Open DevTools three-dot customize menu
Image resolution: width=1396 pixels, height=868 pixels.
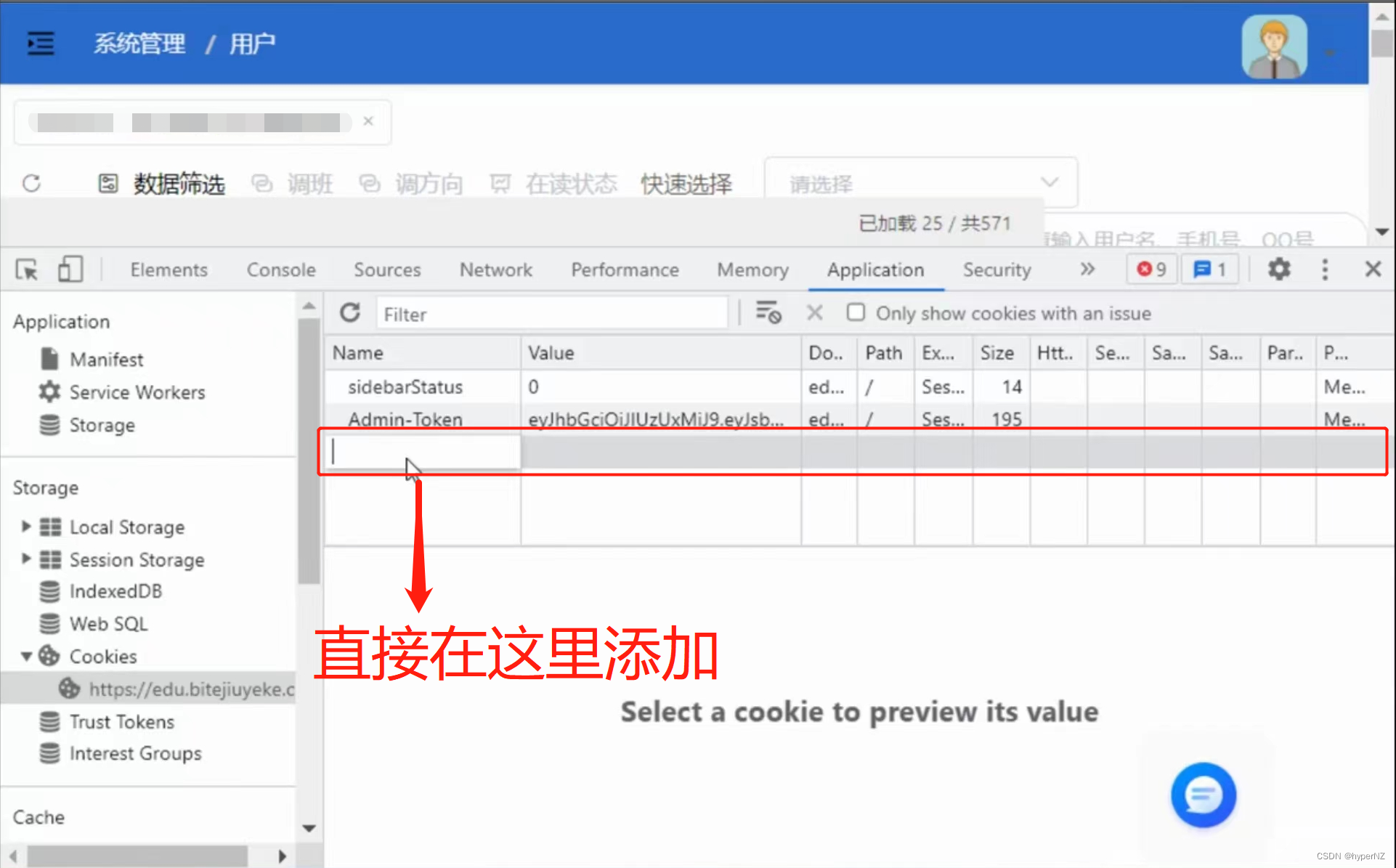tap(1325, 269)
